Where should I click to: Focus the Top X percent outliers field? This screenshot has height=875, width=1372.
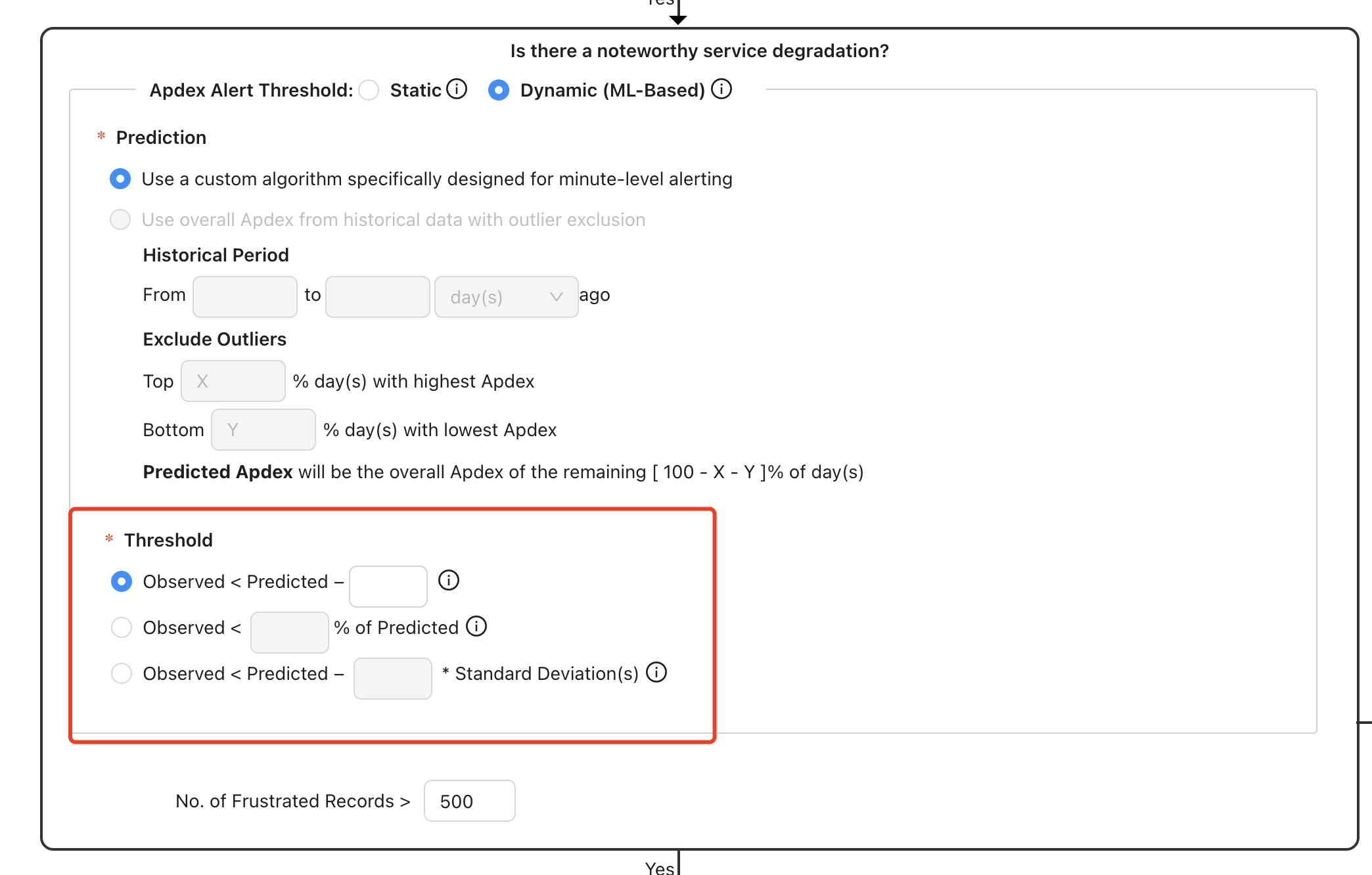tap(233, 381)
